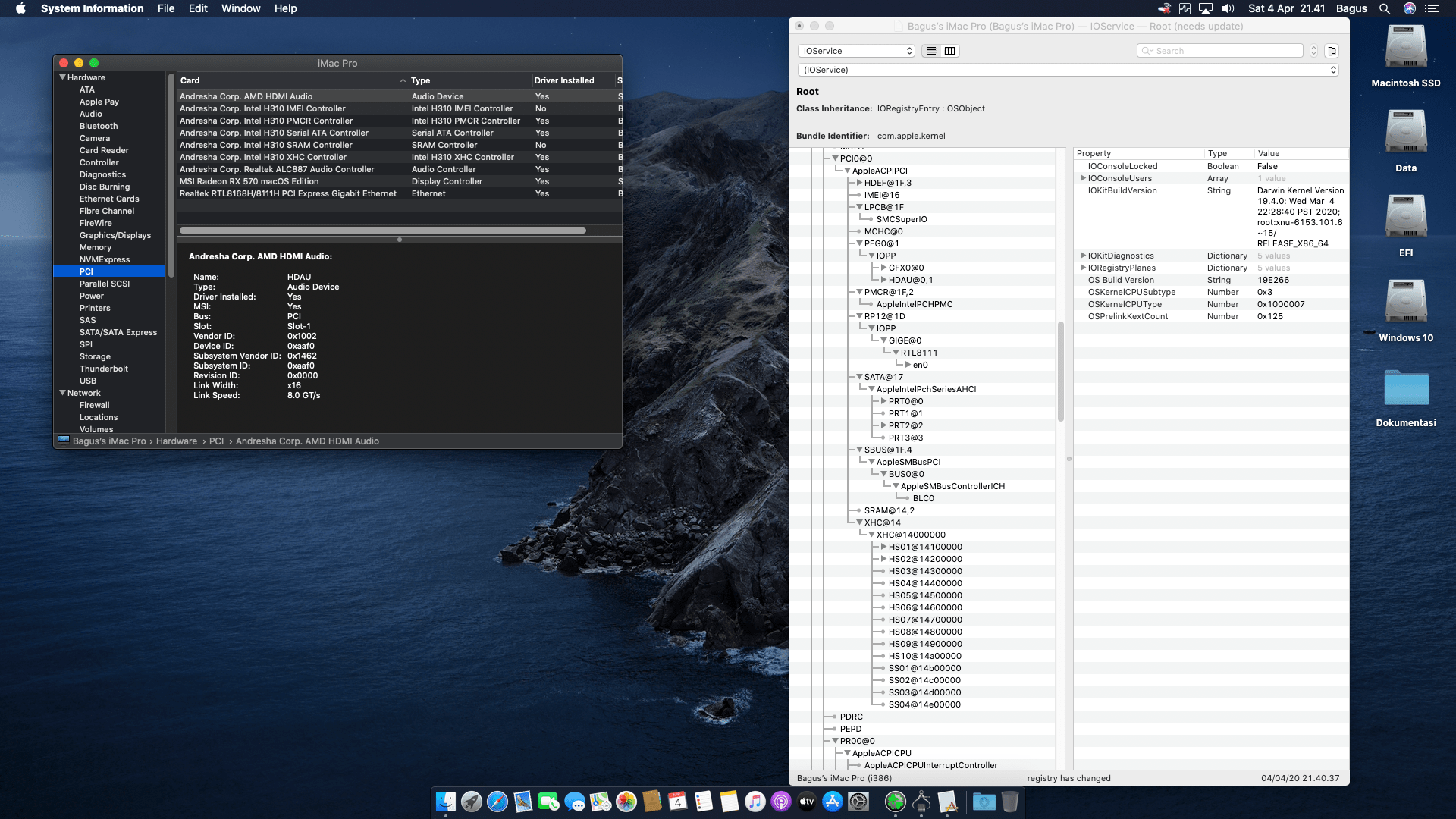Open Calendar app in Dock
Screen dimensions: 1456x819
point(678,802)
